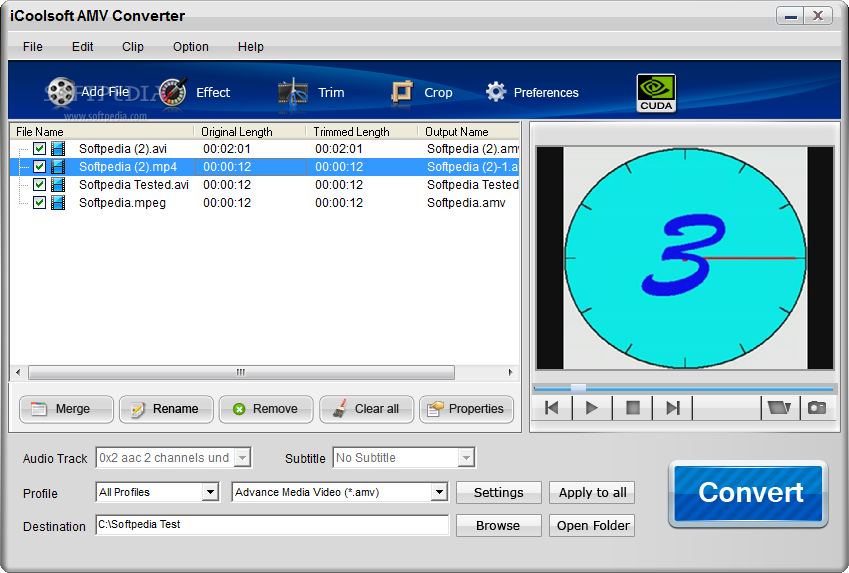Take a snapshot with camera icon
This screenshot has height=573, width=849.
click(x=817, y=408)
